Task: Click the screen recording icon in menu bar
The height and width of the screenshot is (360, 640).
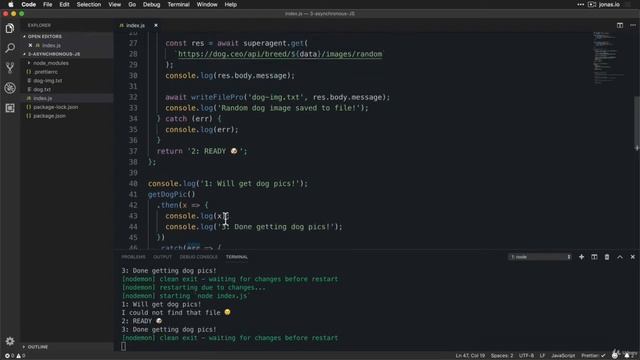Action: 592,4
